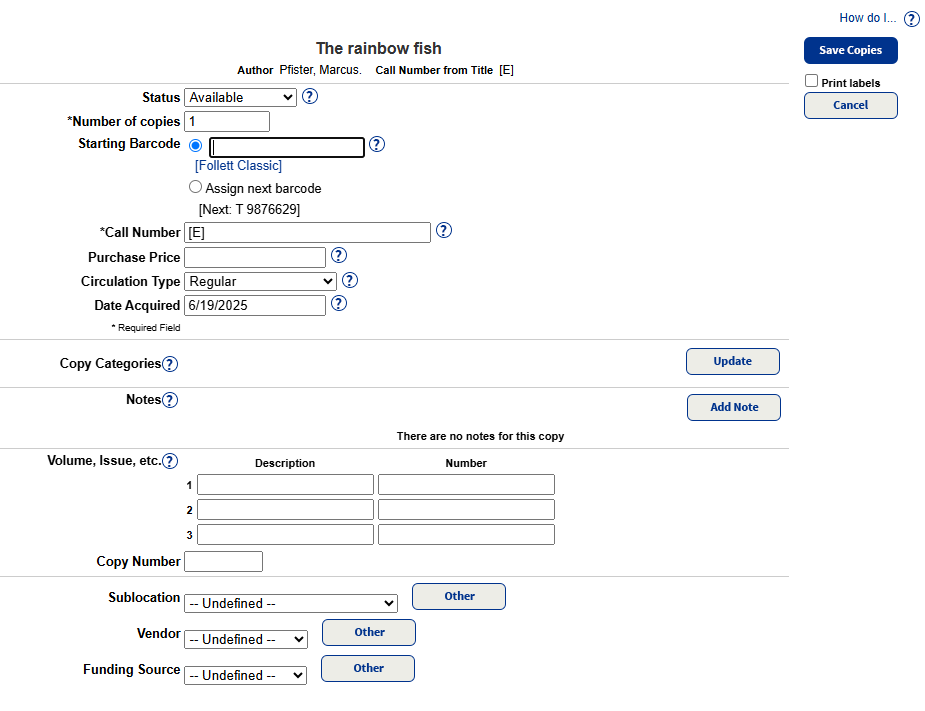This screenshot has height=711, width=925.
Task: Open help for the Status field
Action: coord(310,97)
